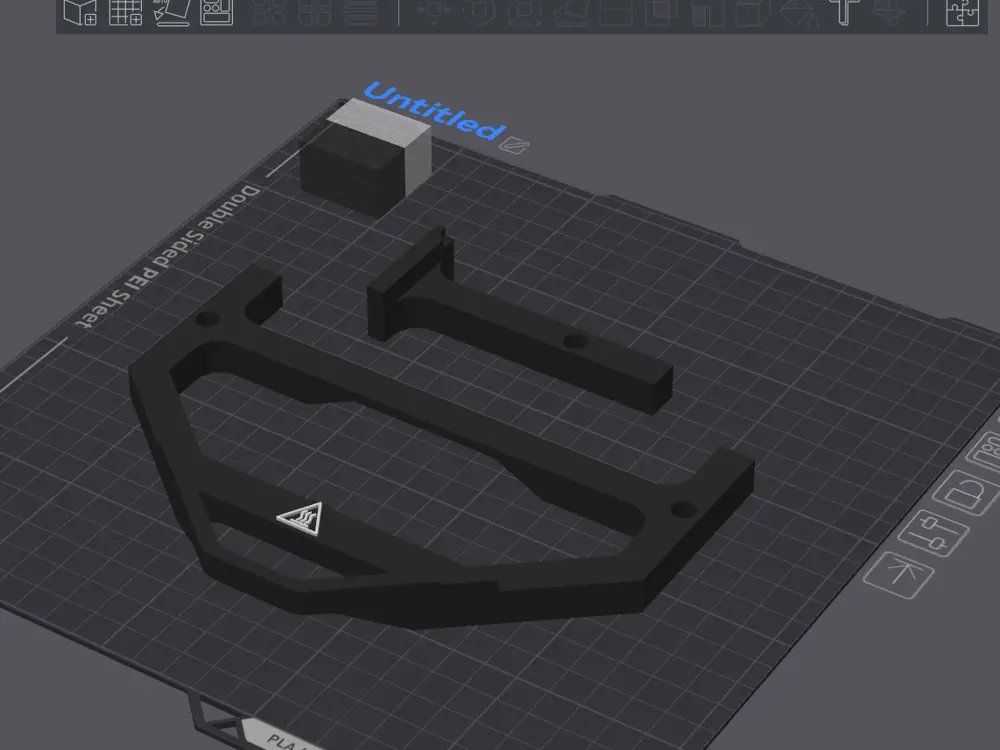Open the Assembly view puzzle icon
This screenshot has width=1000, height=750.
click(962, 12)
